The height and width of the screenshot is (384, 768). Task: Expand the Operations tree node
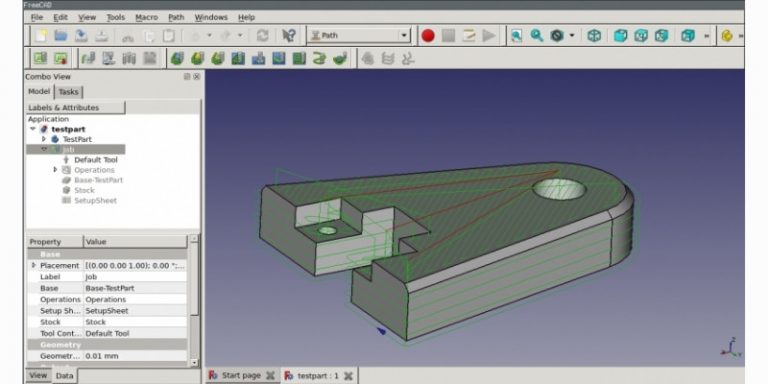click(x=55, y=169)
